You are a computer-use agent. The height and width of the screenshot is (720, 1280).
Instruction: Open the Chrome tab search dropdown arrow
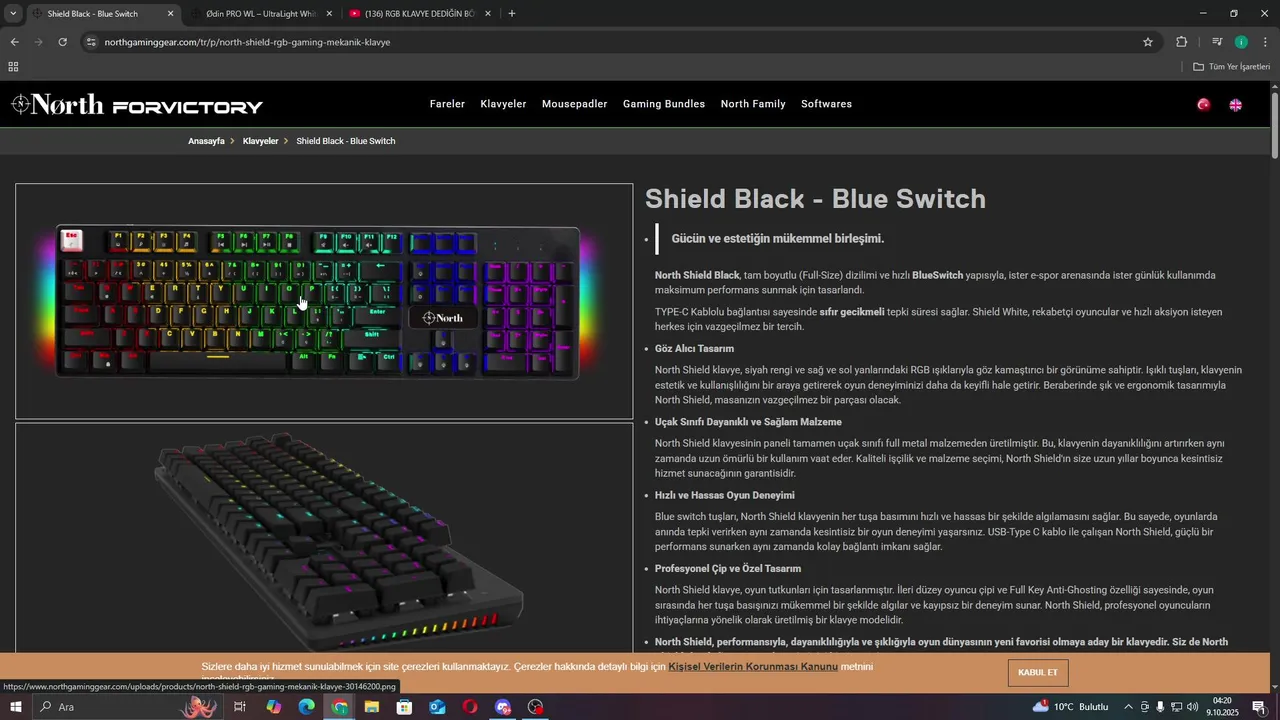[13, 14]
